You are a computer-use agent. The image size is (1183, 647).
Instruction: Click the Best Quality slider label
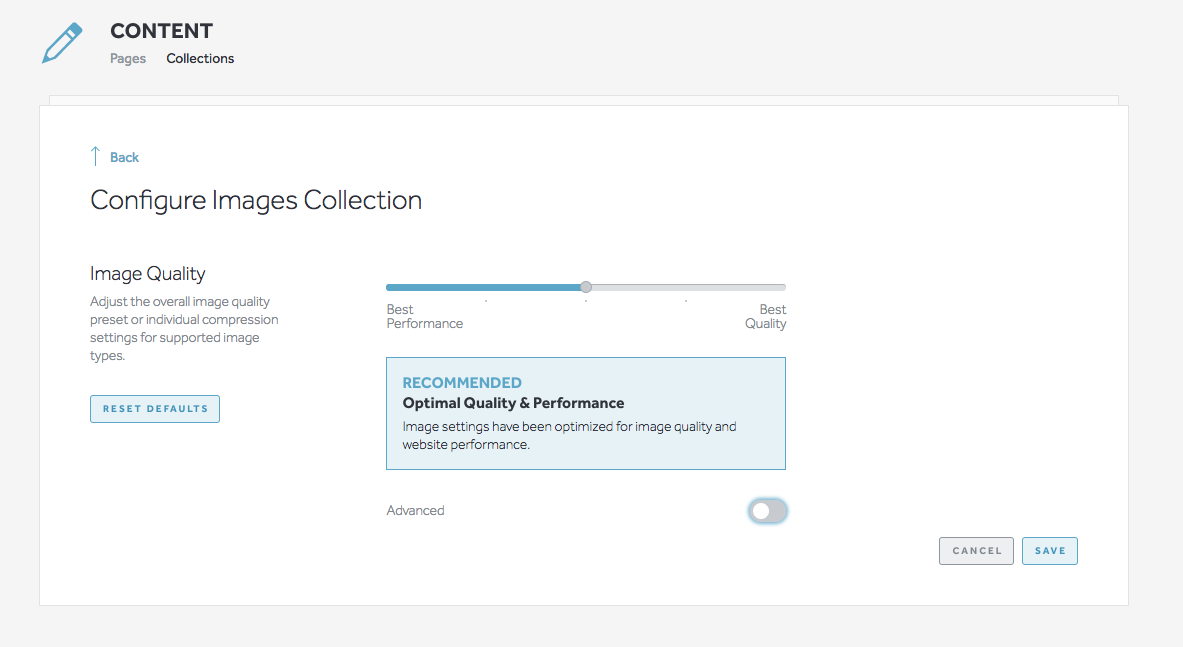(x=766, y=316)
